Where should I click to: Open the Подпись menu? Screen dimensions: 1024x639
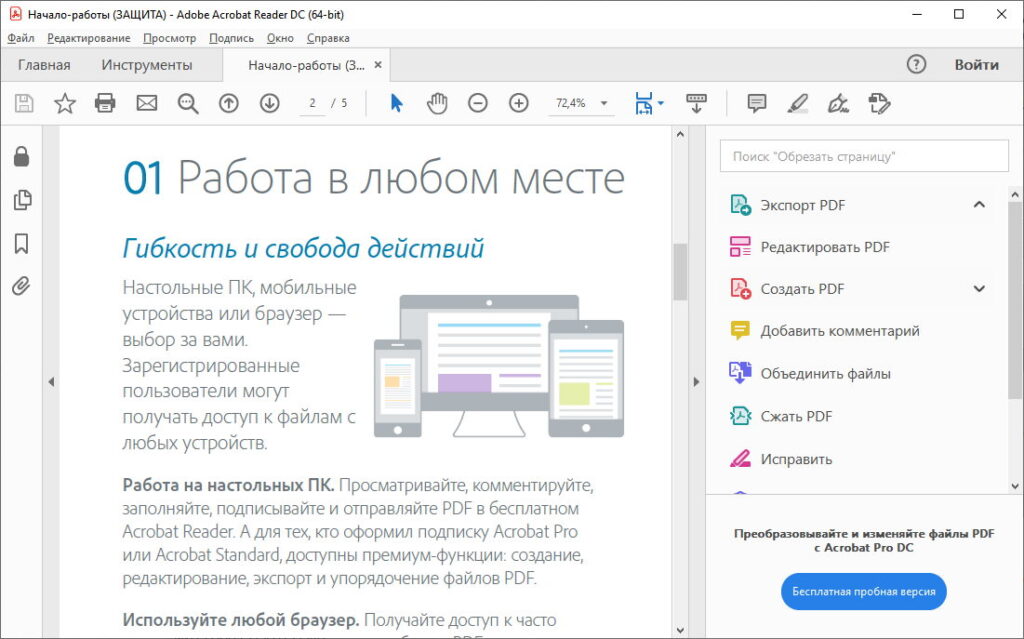231,38
